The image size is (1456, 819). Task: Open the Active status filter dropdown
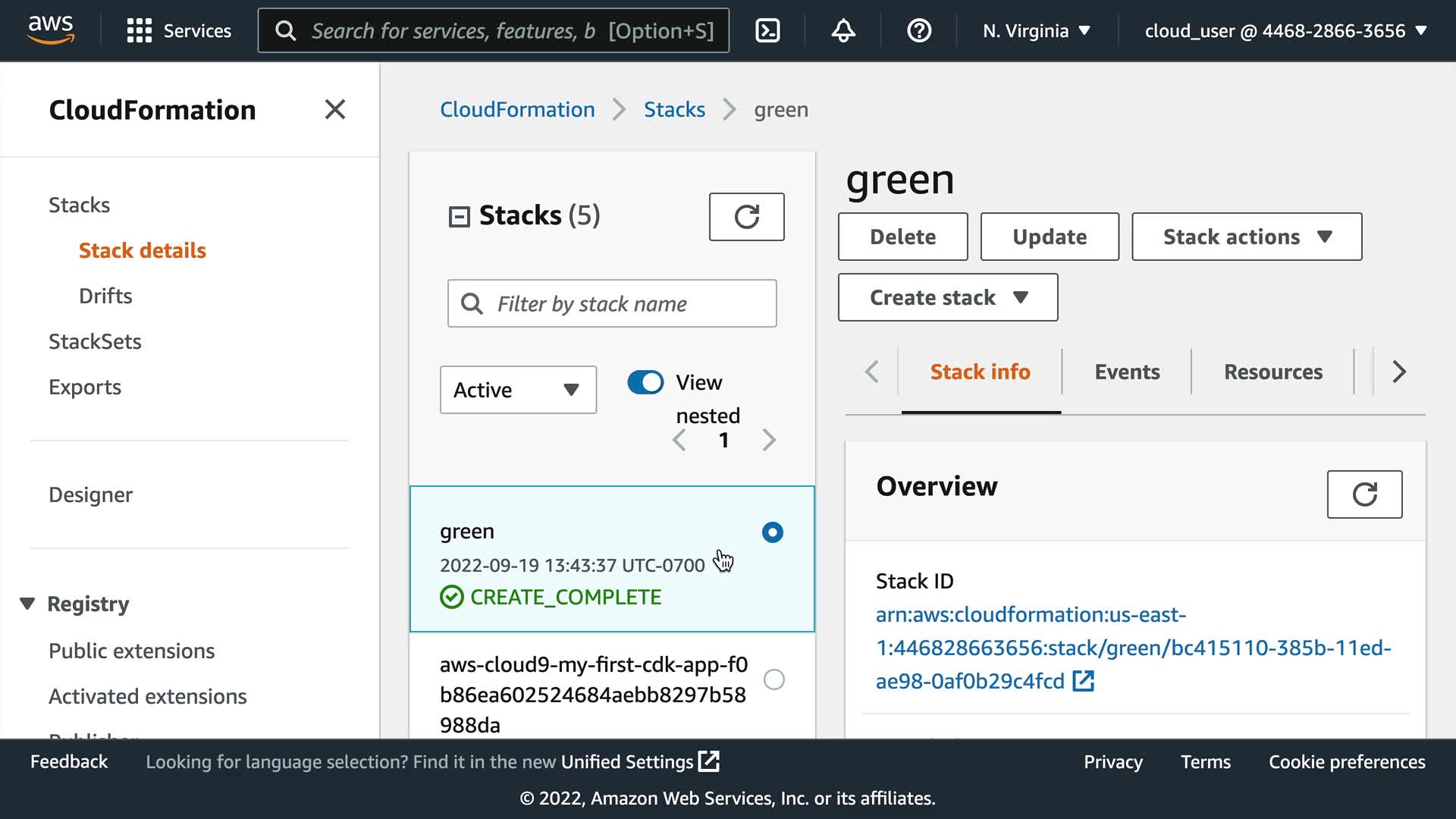[518, 390]
